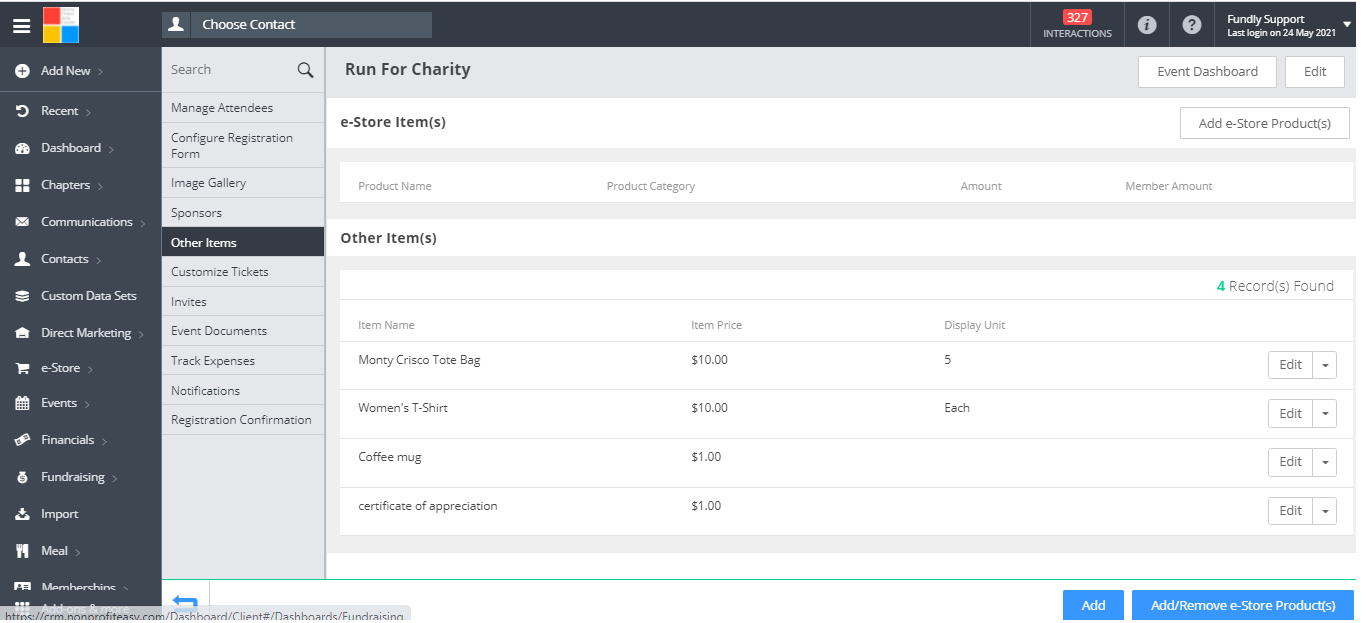Open Configure Registration Form item

pos(243,146)
